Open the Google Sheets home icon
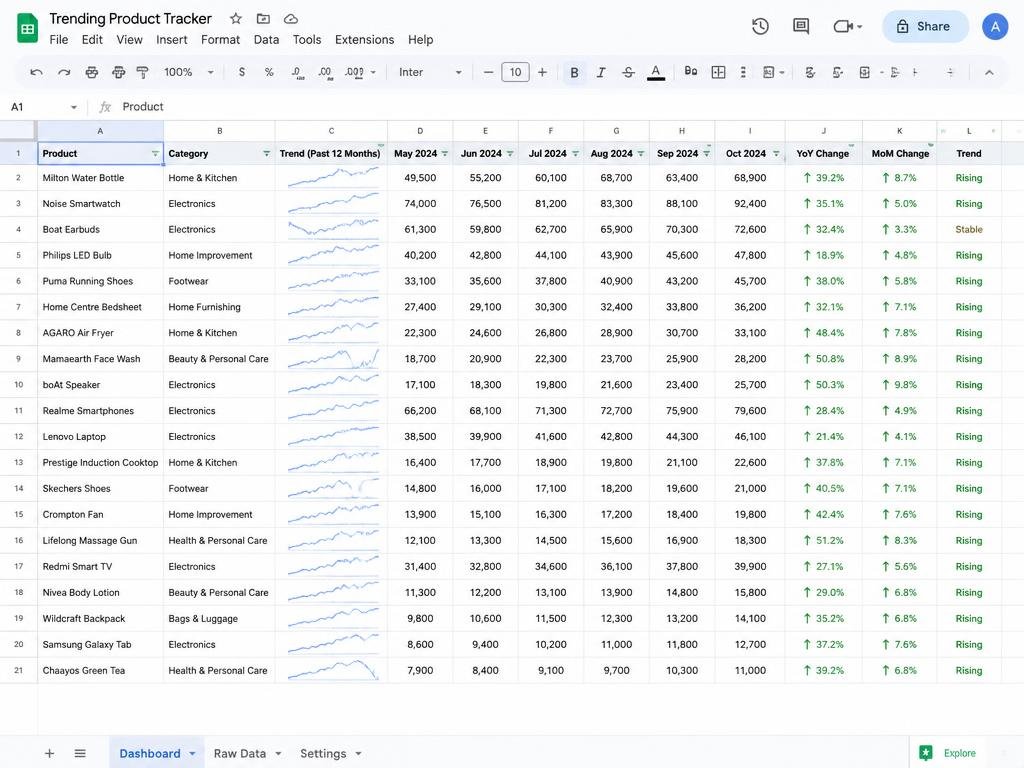 click(27, 28)
